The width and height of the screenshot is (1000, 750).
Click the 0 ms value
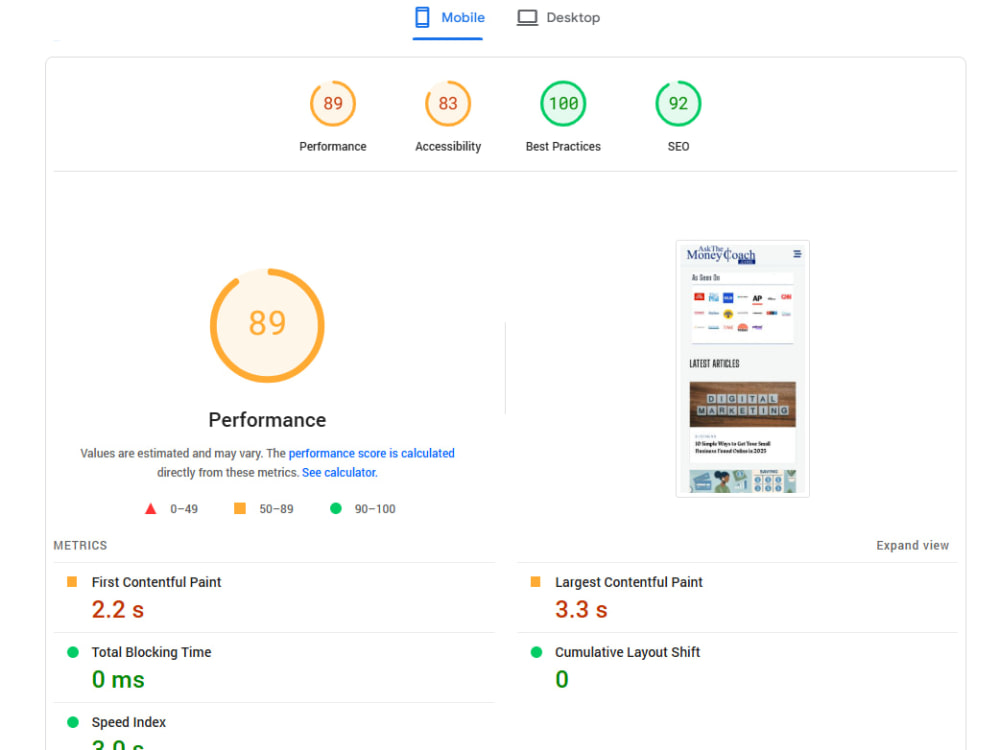118,679
